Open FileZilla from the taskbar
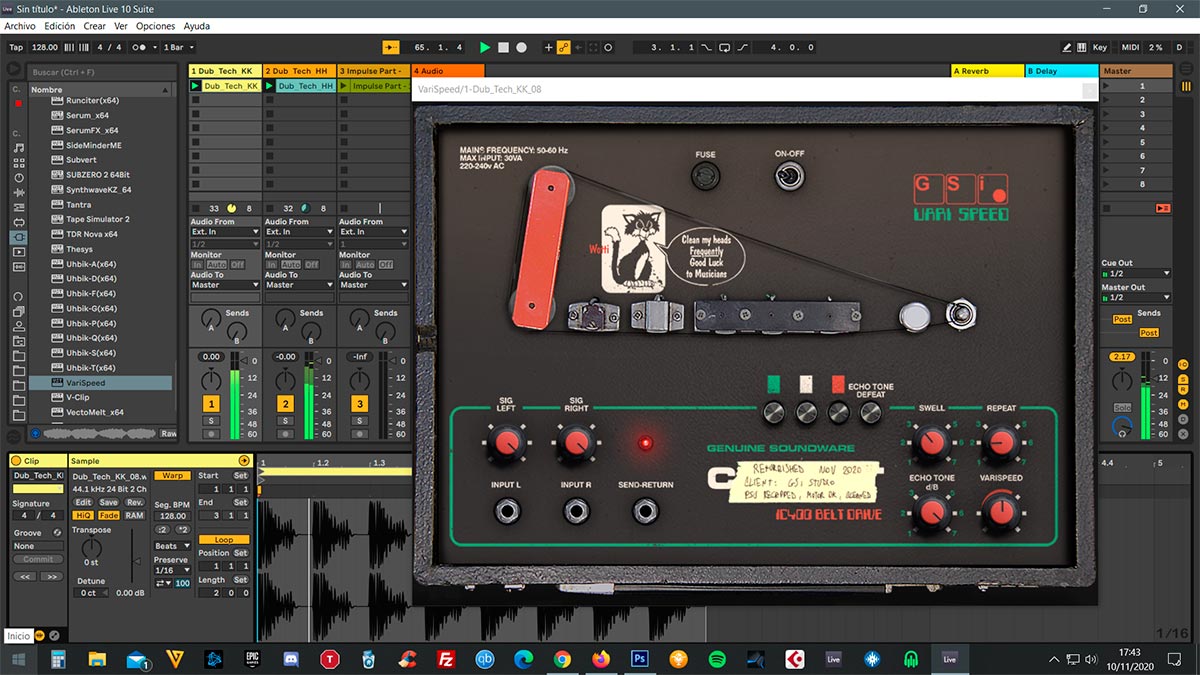This screenshot has height=675, width=1200. tap(447, 659)
